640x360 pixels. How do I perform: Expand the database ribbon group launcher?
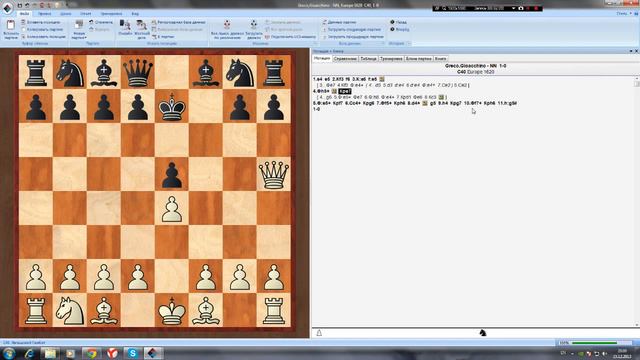[x=383, y=43]
